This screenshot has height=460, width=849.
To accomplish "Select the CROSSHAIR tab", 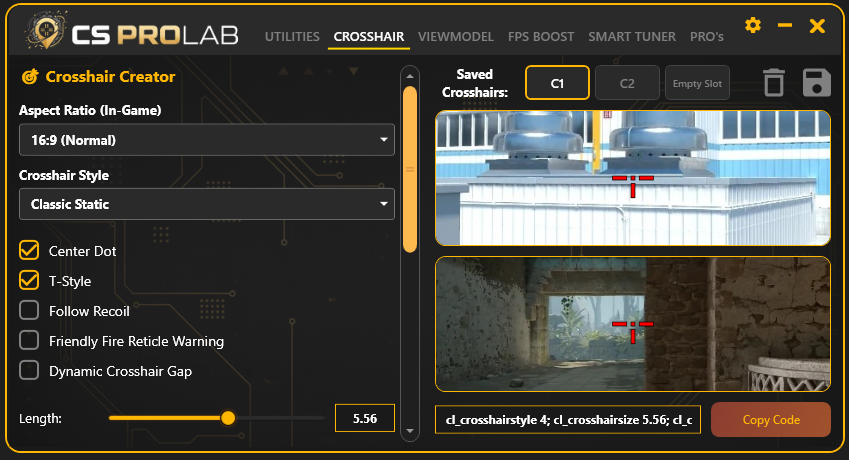I will pos(369,37).
